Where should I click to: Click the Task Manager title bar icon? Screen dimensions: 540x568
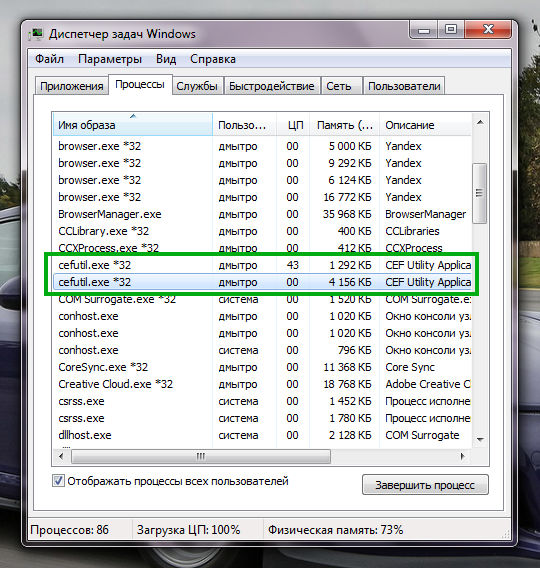[x=36, y=34]
